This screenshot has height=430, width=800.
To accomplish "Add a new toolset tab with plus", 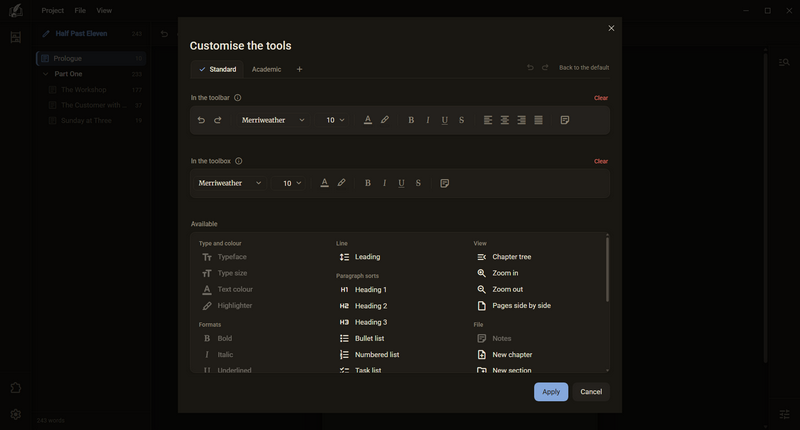I will pyautogui.click(x=299, y=69).
